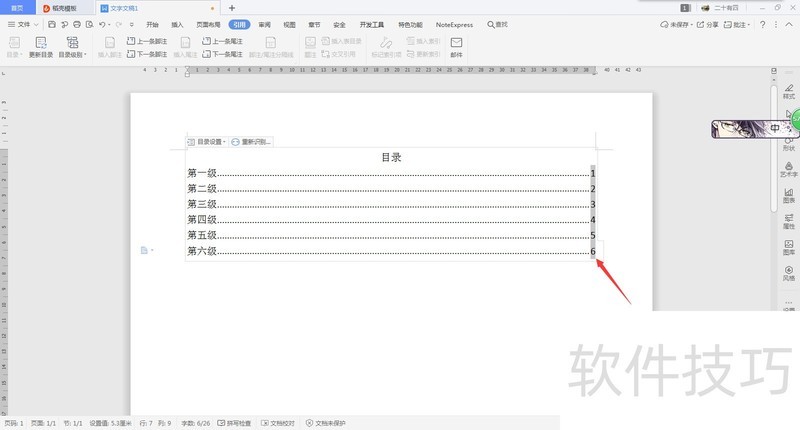Click the question mark help icon
This screenshot has width=800, height=430.
(762, 24)
